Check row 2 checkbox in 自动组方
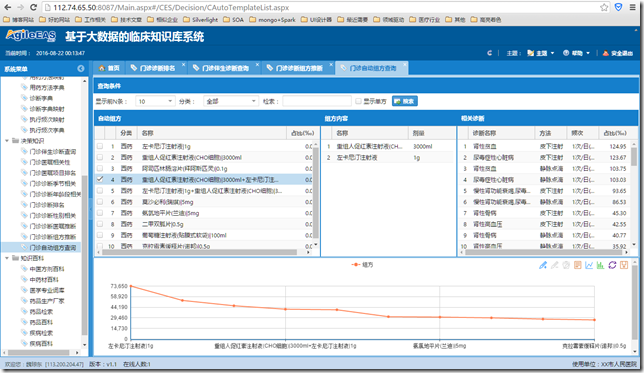644x373 pixels. [x=100, y=157]
